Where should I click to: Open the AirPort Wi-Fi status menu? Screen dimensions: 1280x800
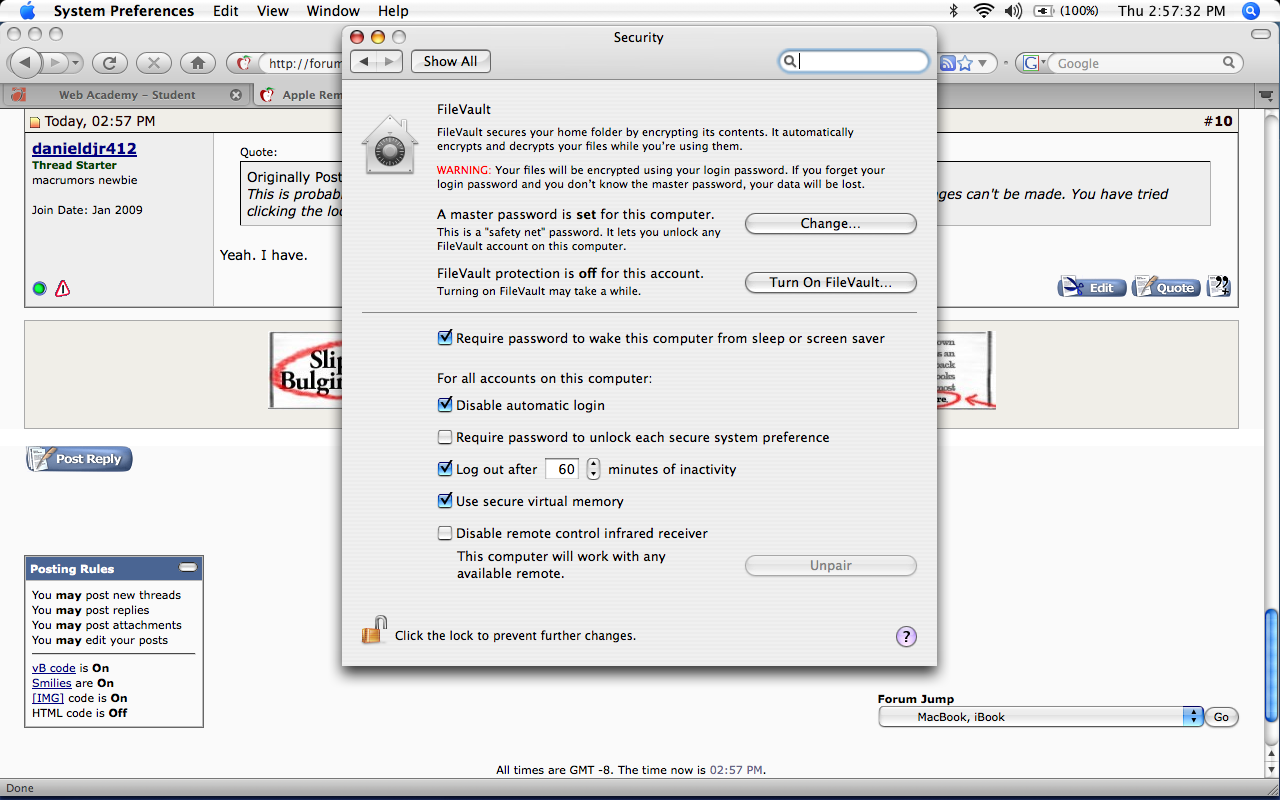coord(983,11)
